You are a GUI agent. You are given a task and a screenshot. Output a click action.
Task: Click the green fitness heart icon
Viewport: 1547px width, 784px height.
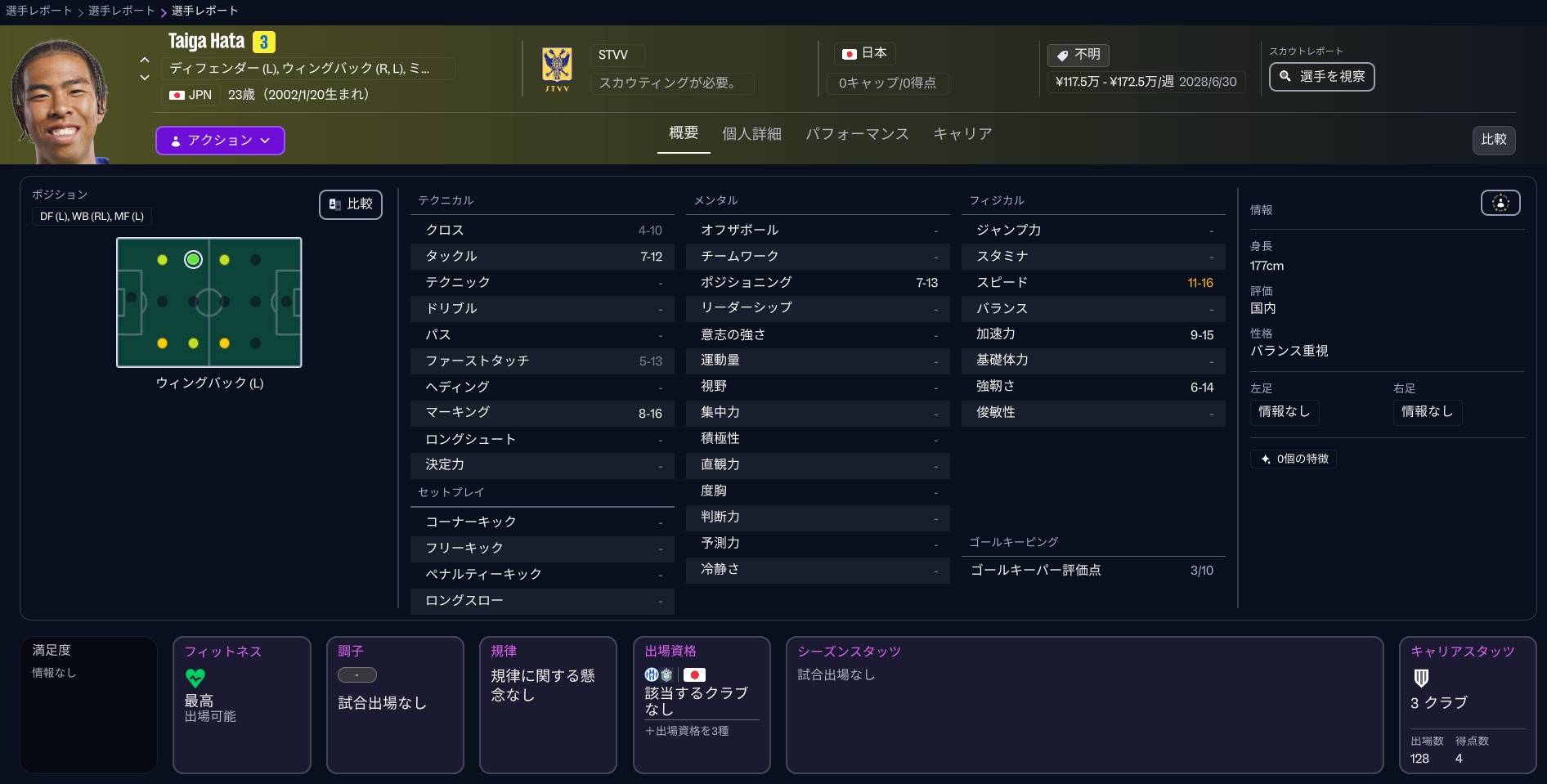point(195,678)
